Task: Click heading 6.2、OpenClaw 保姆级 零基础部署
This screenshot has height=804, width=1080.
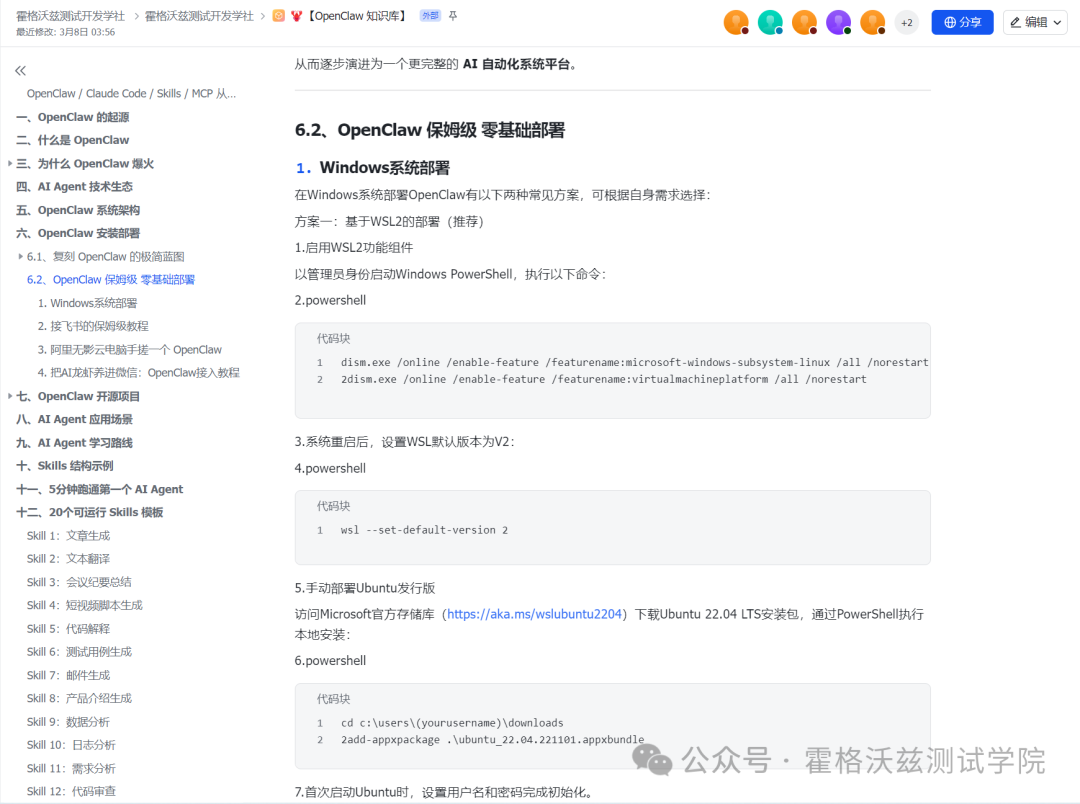Action: pos(430,130)
